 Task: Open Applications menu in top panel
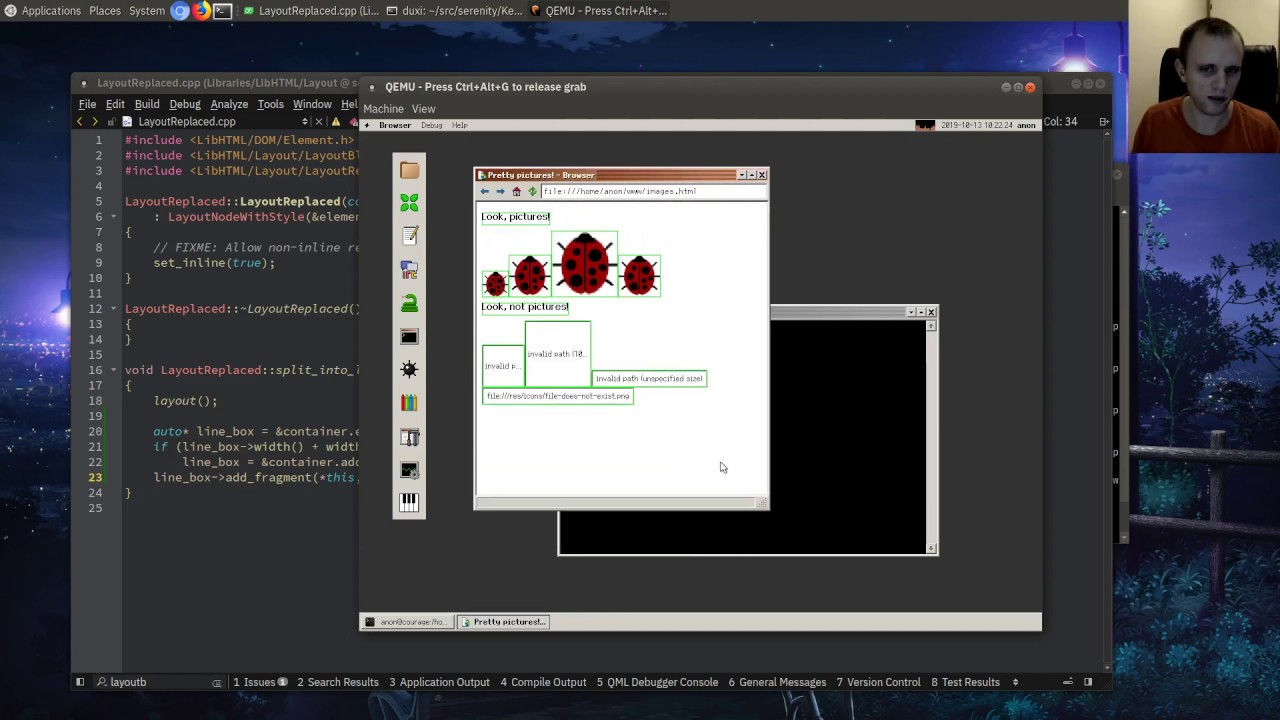pos(42,11)
